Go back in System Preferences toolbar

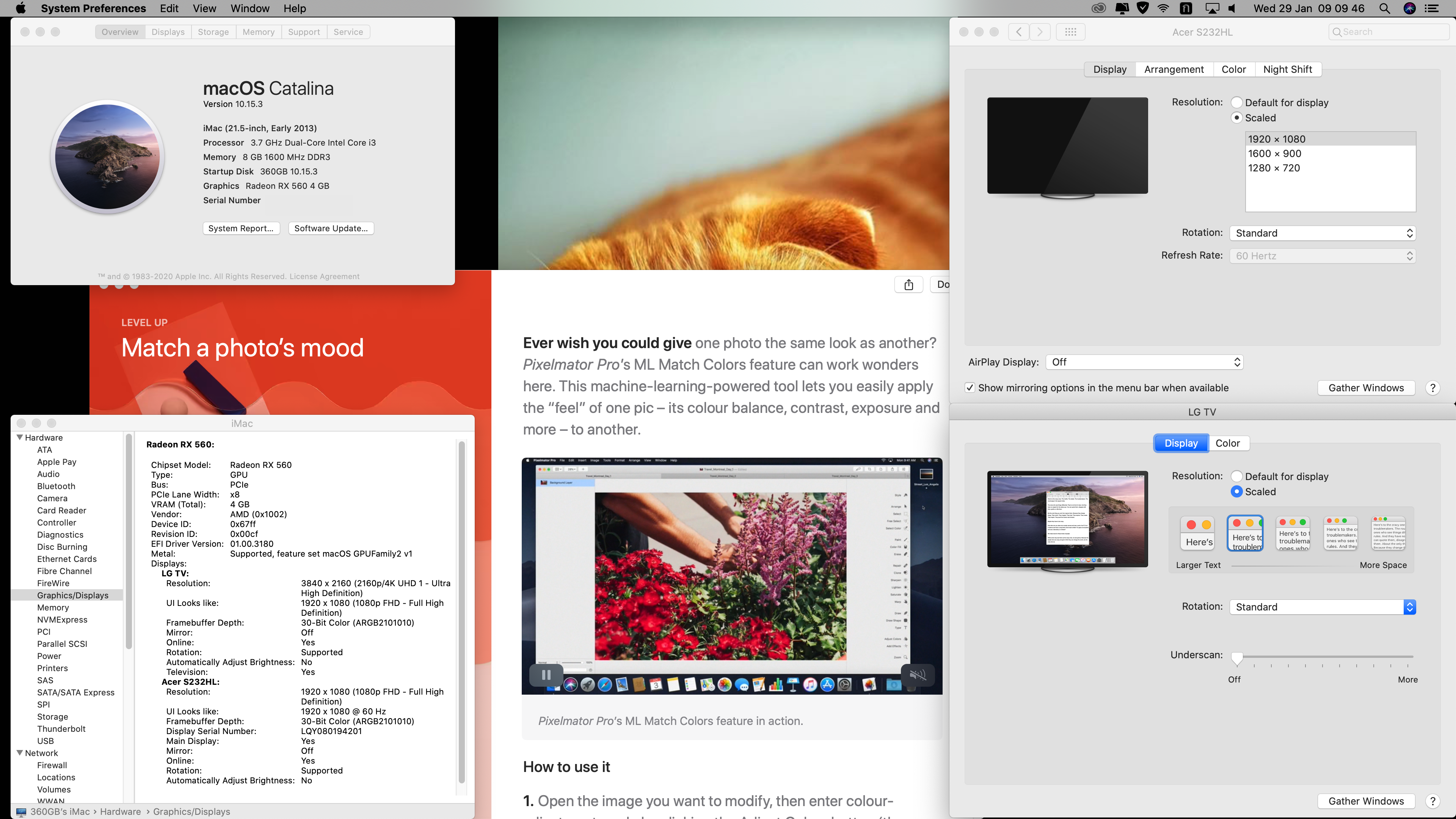pos(1018,31)
